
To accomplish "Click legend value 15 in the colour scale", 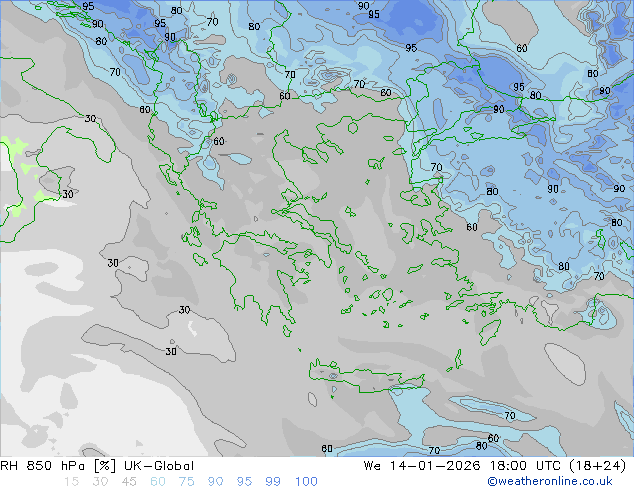I will point(71,481).
